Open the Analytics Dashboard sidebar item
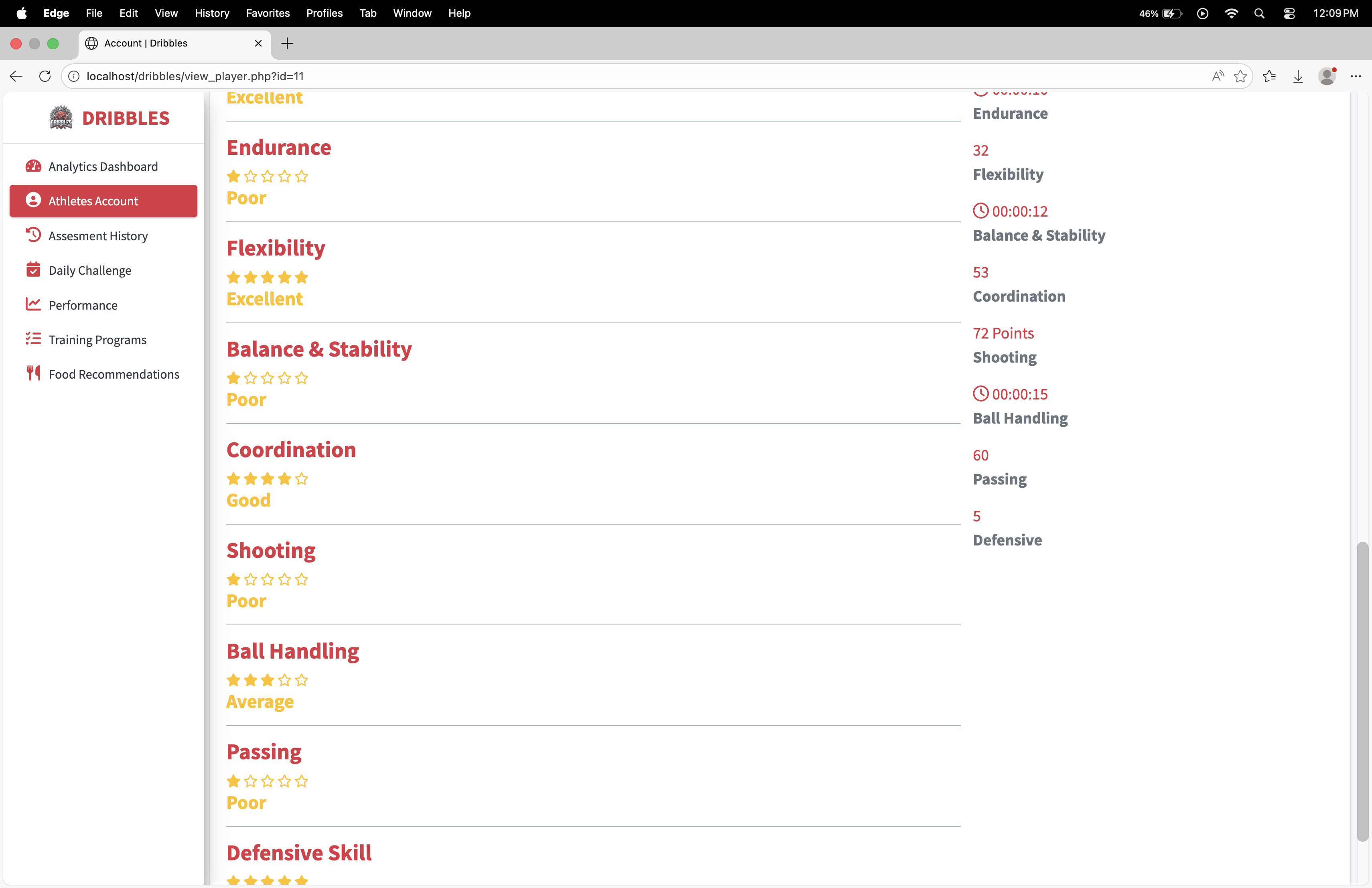 click(103, 166)
